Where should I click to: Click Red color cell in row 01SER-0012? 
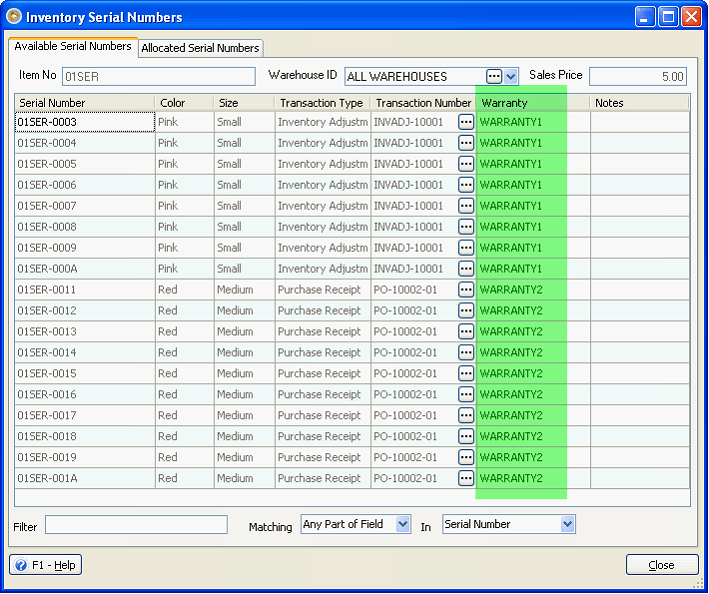click(x=184, y=311)
